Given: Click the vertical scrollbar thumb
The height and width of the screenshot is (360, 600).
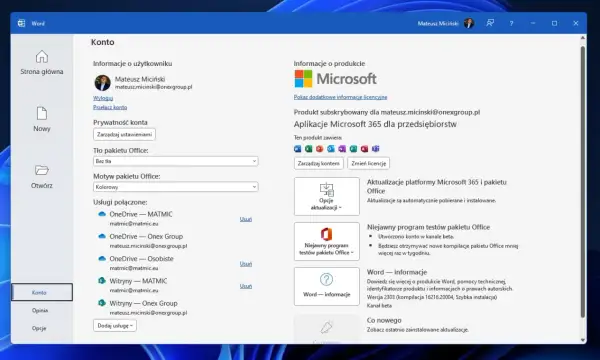Looking at the screenshot, I should click(583, 182).
